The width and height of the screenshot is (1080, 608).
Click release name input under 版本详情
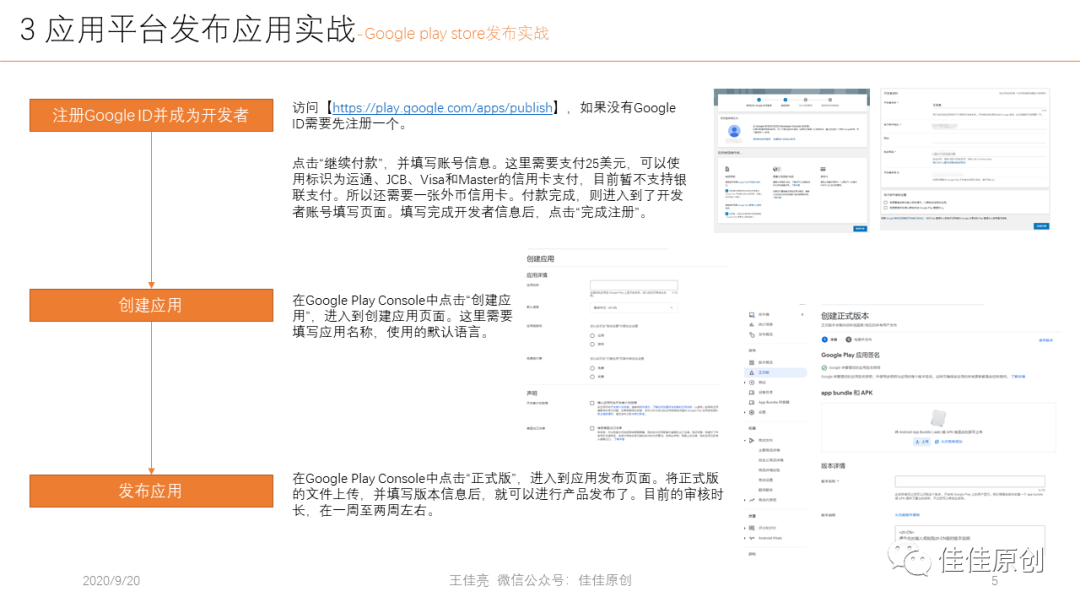pyautogui.click(x=970, y=481)
